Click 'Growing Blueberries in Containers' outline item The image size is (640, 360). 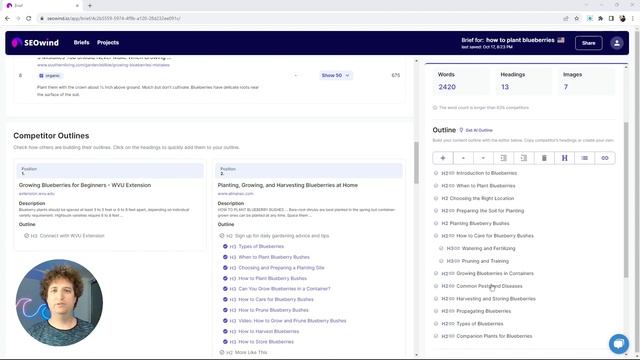tap(495, 273)
